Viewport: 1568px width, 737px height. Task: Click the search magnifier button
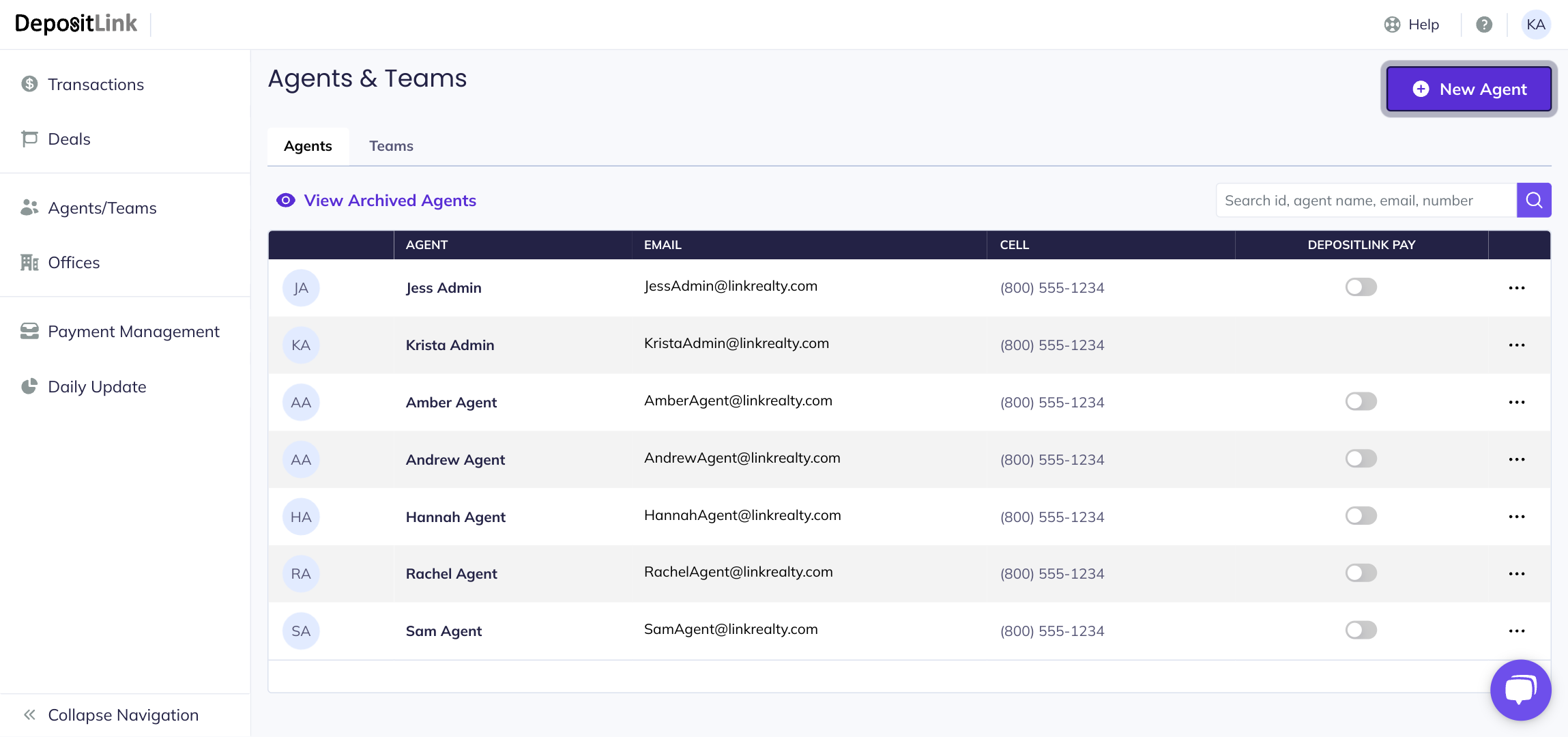coord(1534,200)
